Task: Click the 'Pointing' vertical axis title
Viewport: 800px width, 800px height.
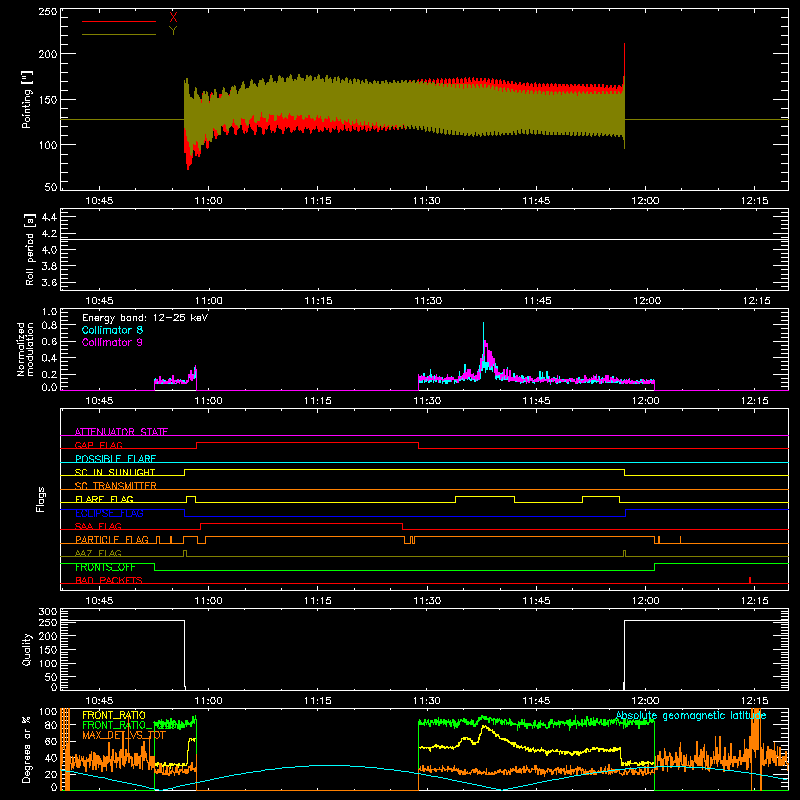Action: [x=27, y=99]
